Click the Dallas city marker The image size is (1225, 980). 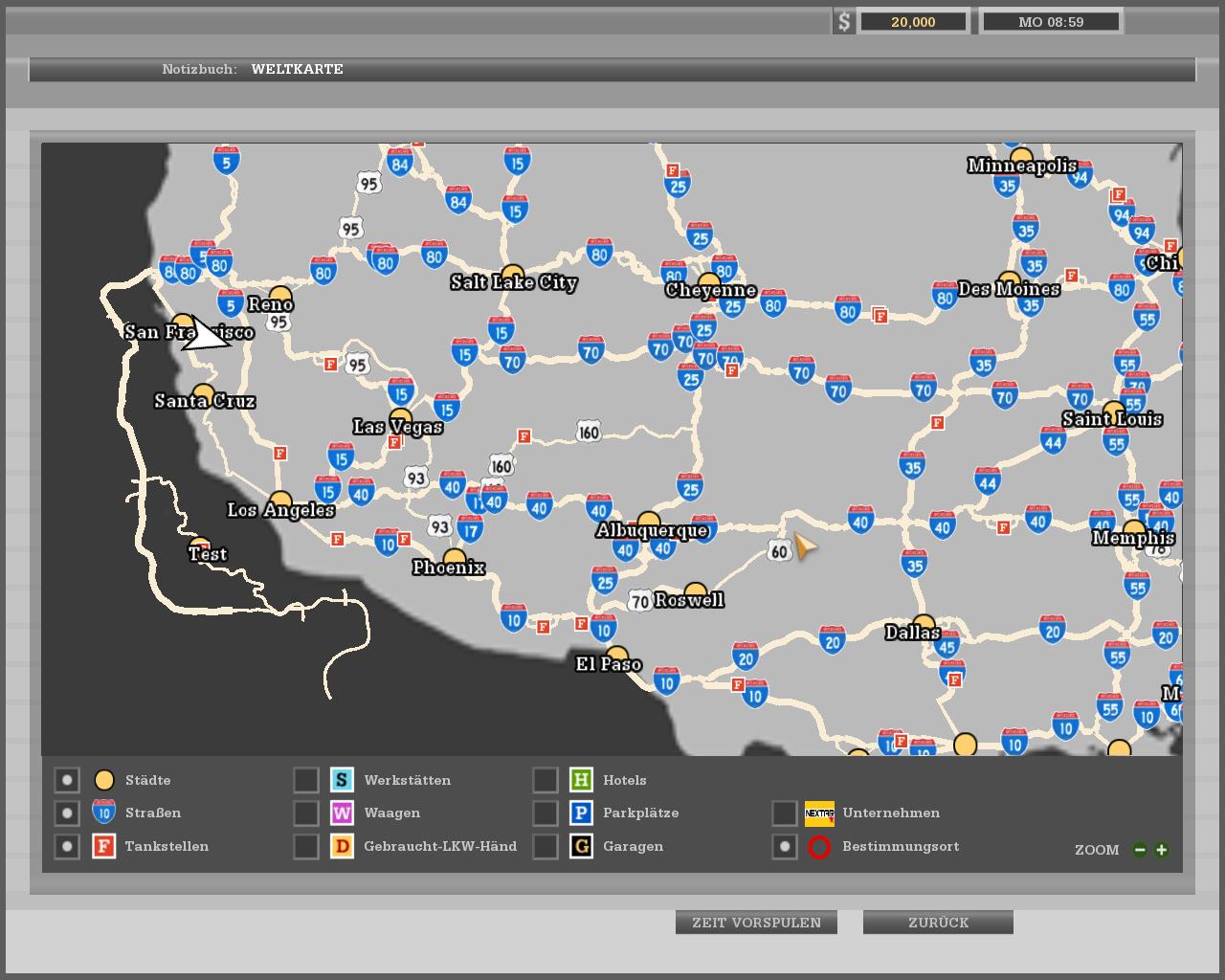click(923, 624)
